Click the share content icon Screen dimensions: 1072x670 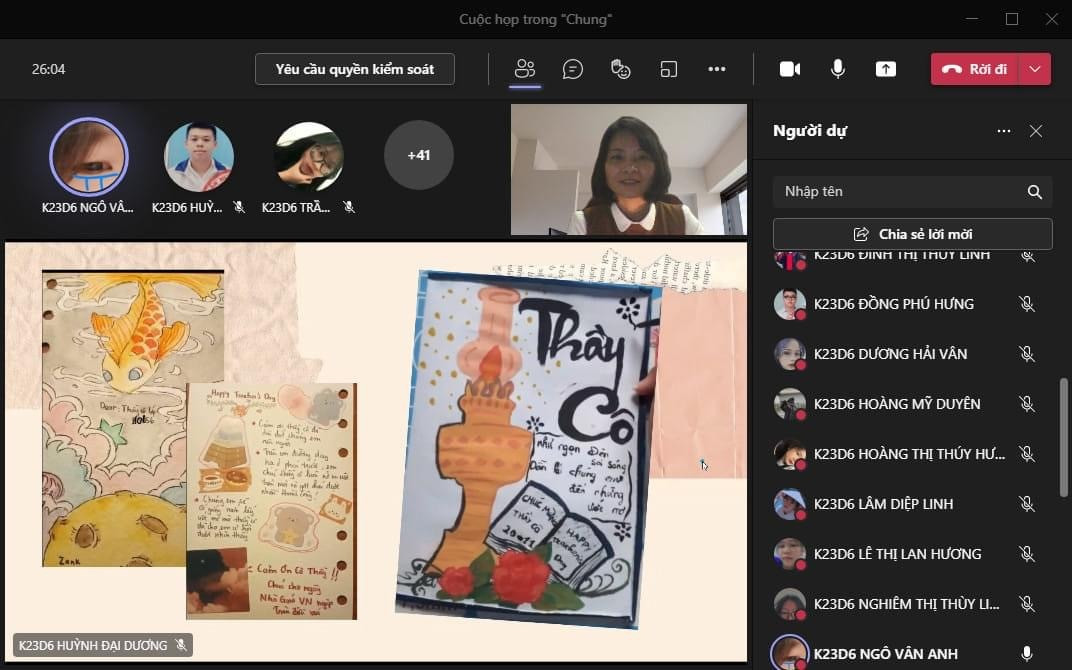(886, 69)
